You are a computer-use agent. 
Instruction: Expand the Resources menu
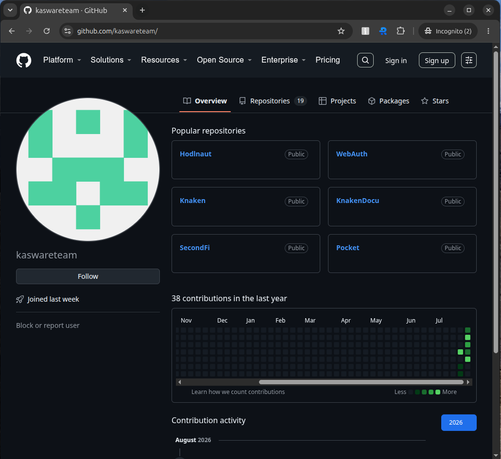[164, 60]
